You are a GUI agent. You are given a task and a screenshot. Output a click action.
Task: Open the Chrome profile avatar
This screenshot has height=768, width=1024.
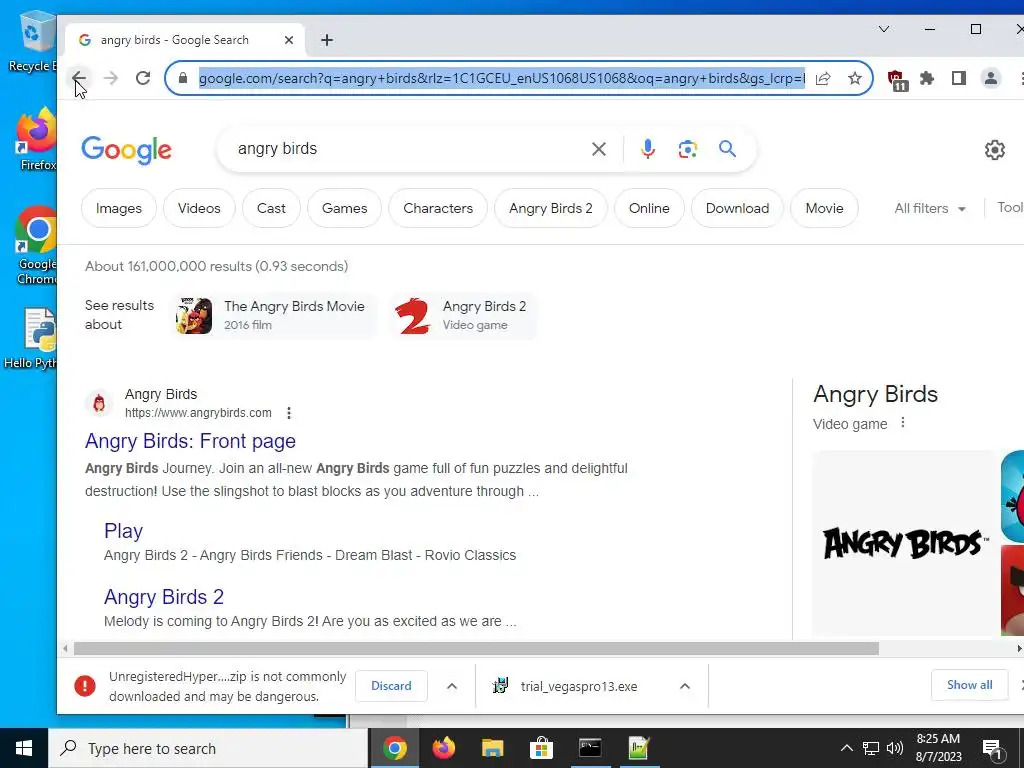(x=991, y=78)
